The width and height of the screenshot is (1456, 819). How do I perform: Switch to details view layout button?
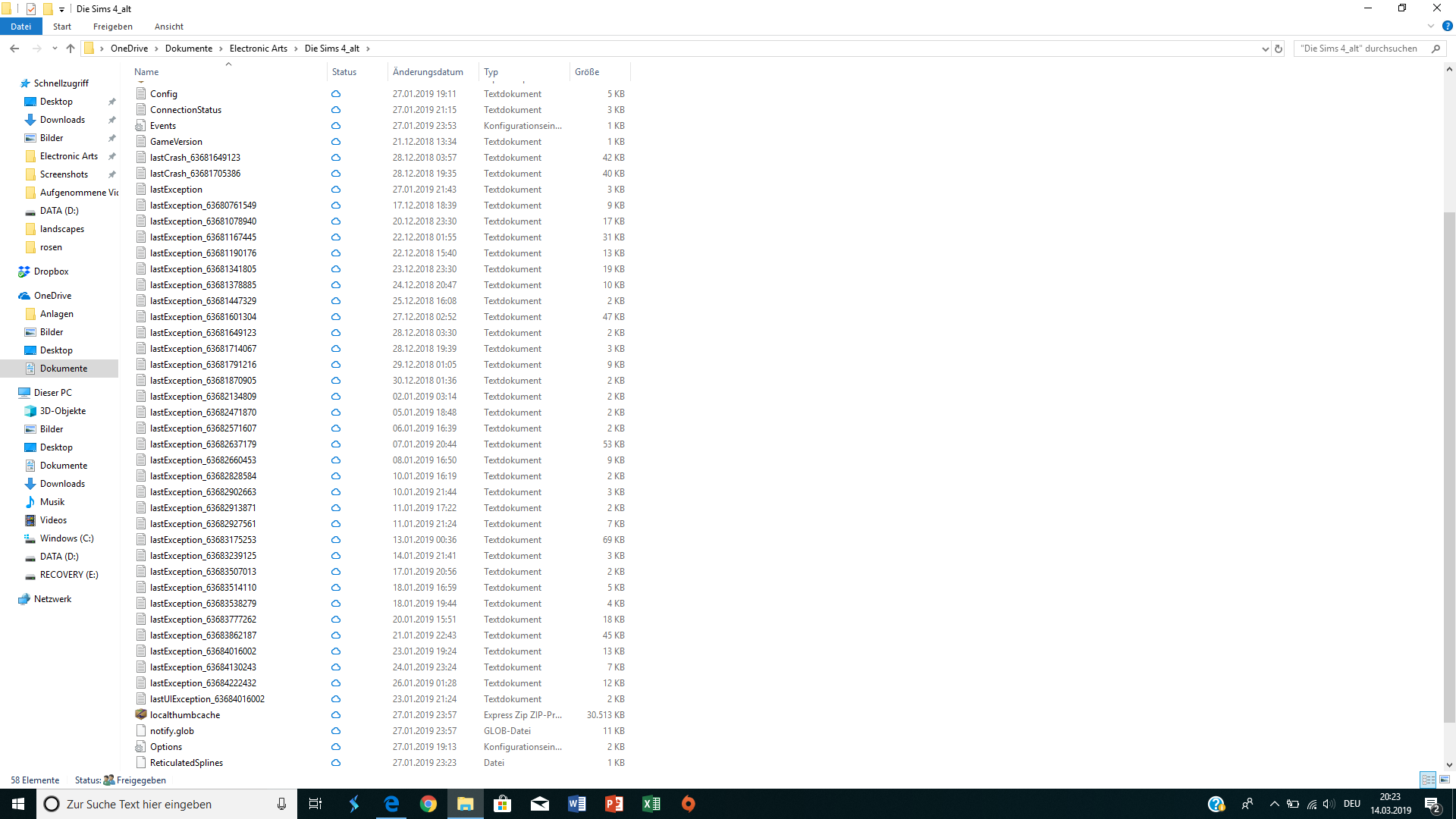1428,780
